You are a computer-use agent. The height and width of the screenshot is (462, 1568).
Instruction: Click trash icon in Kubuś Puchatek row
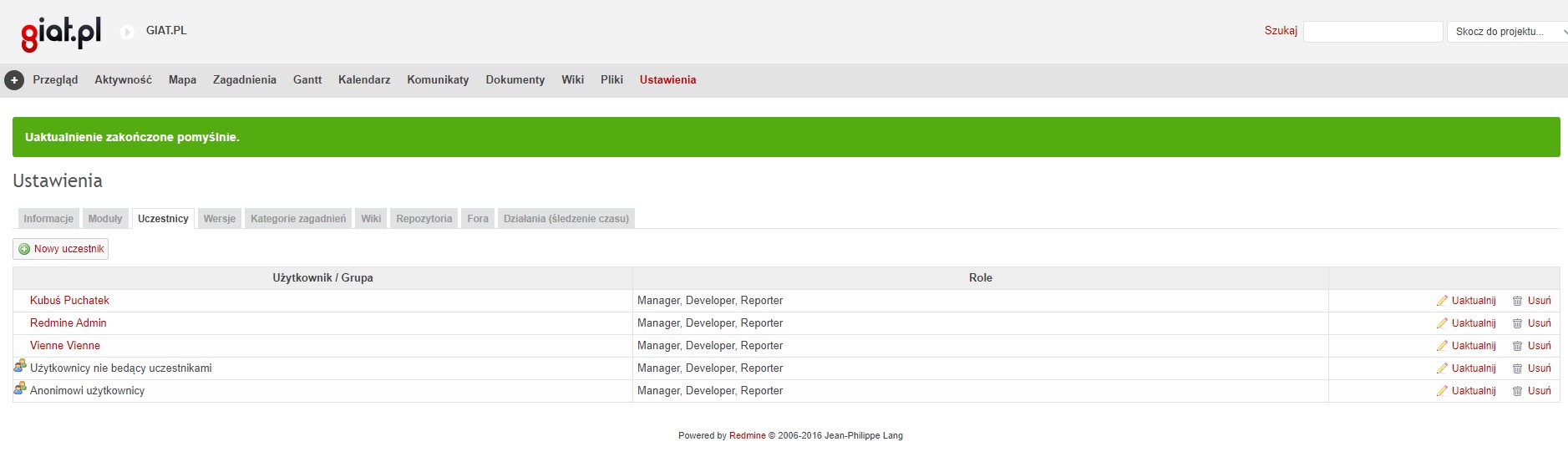pyautogui.click(x=1518, y=301)
